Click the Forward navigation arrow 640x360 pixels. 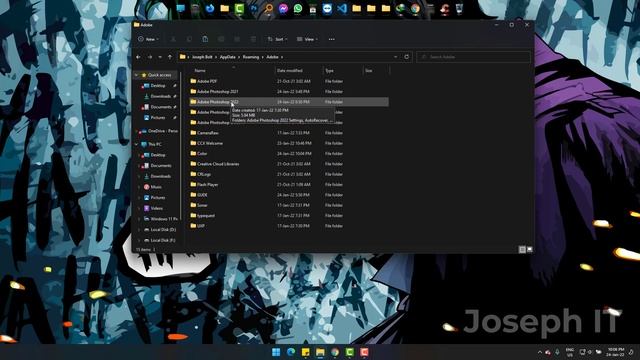click(150, 57)
